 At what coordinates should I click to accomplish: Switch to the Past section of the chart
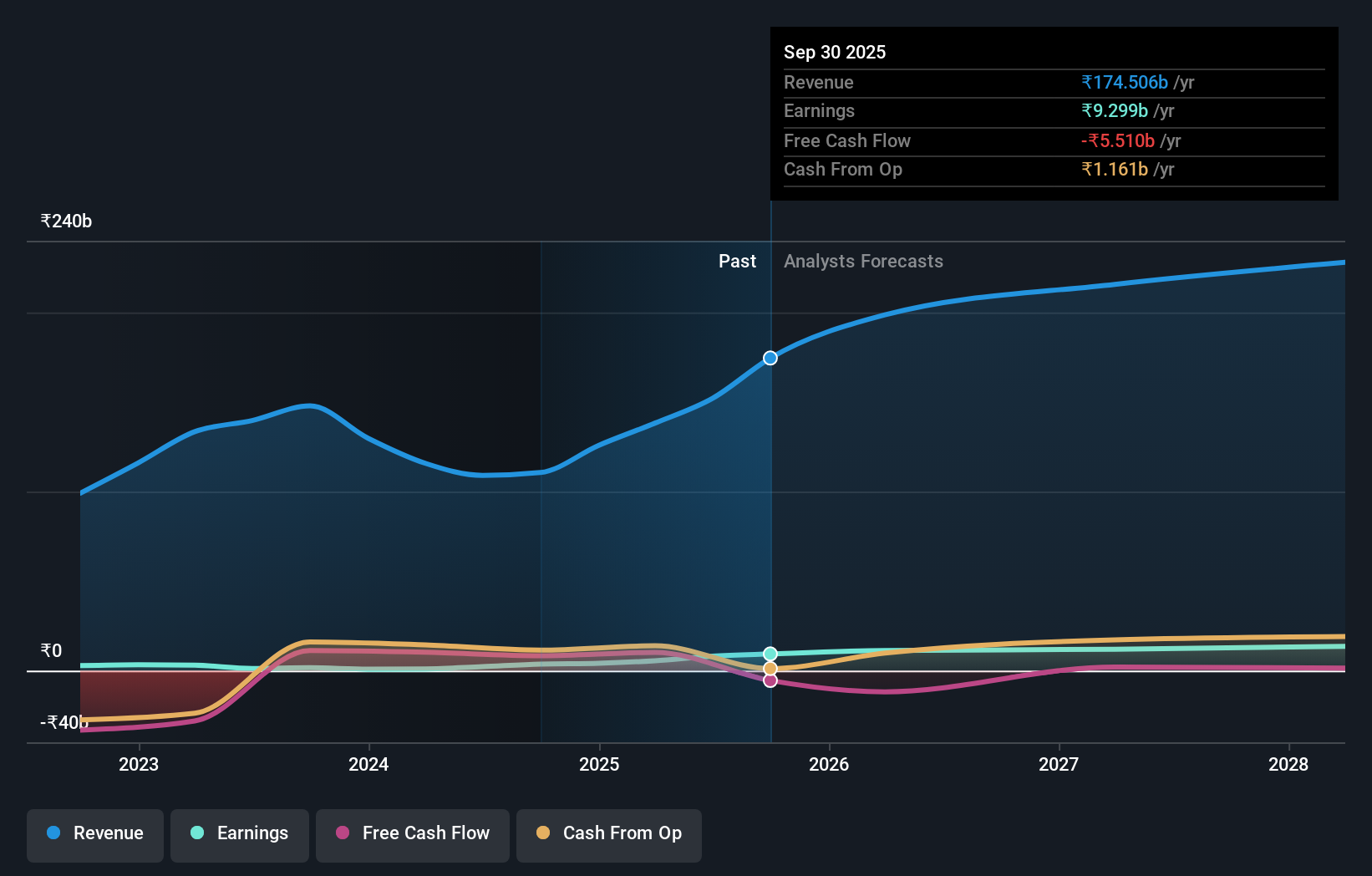tap(737, 261)
